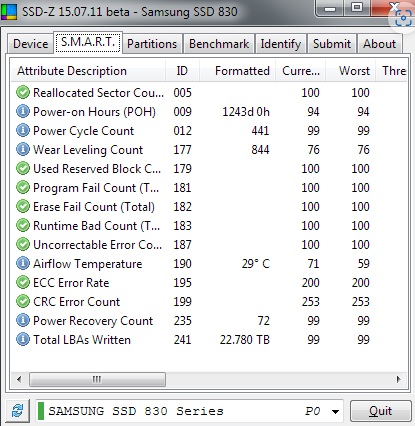Click attribute ID 177
Viewport: 415px width, 426px height.
point(182,150)
